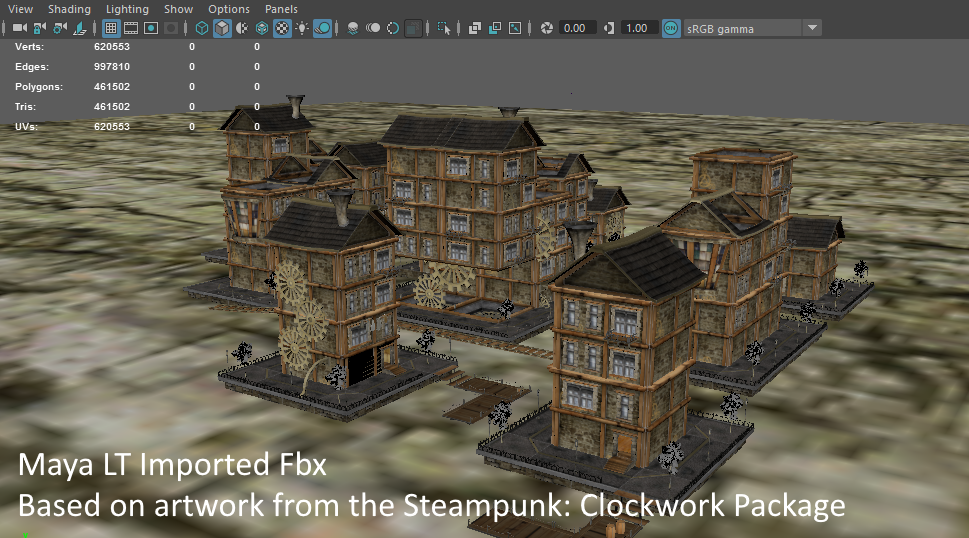969x538 pixels.
Task: Click the exposure aperture icon
Action: point(546,28)
